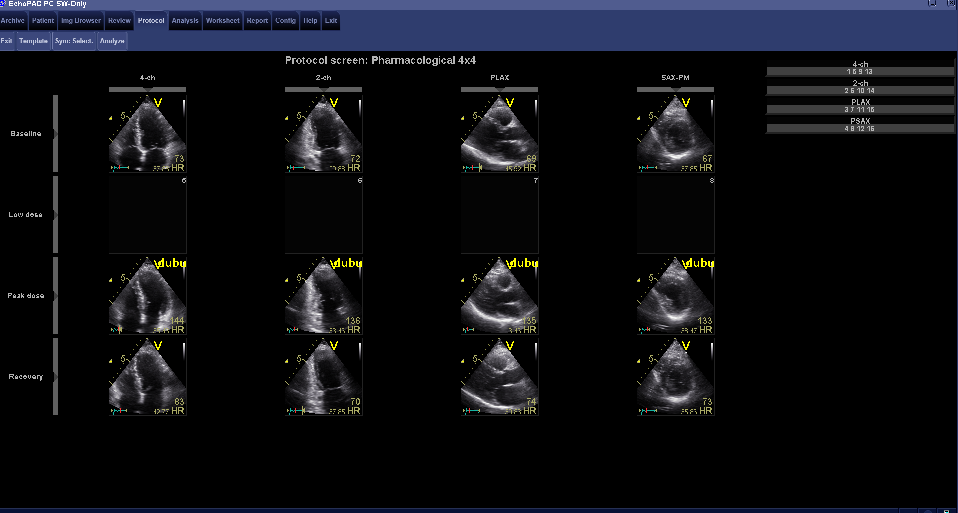The height and width of the screenshot is (513, 958).
Task: Open the Peak dose 2-ch image with HR 136
Action: tap(323, 296)
